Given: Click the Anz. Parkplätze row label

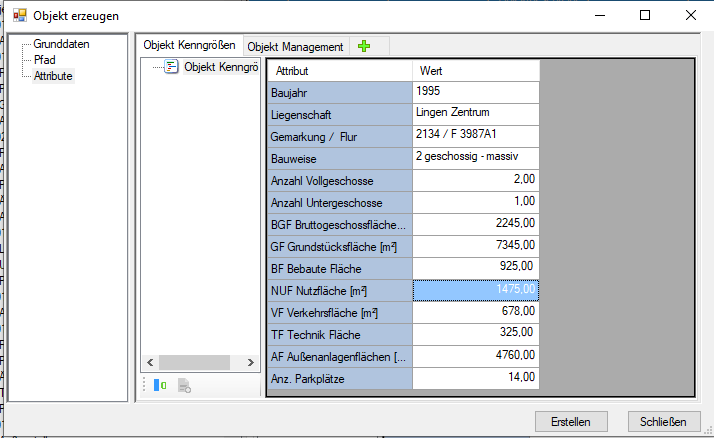Looking at the screenshot, I should 340,378.
